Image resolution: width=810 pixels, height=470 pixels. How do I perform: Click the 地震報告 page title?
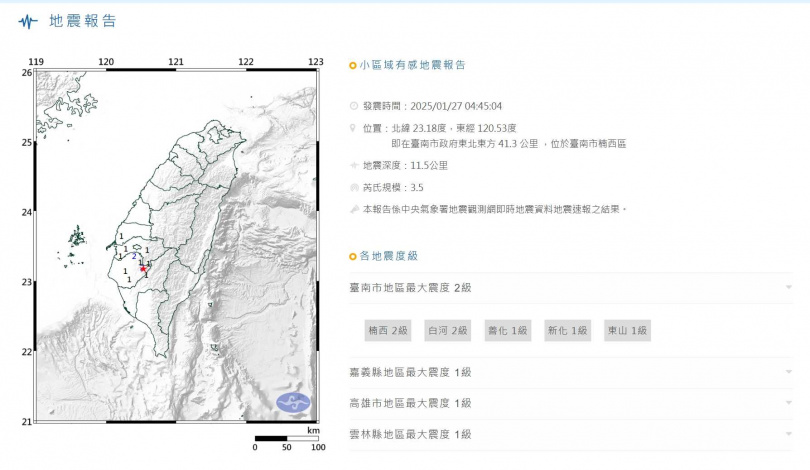(83, 21)
